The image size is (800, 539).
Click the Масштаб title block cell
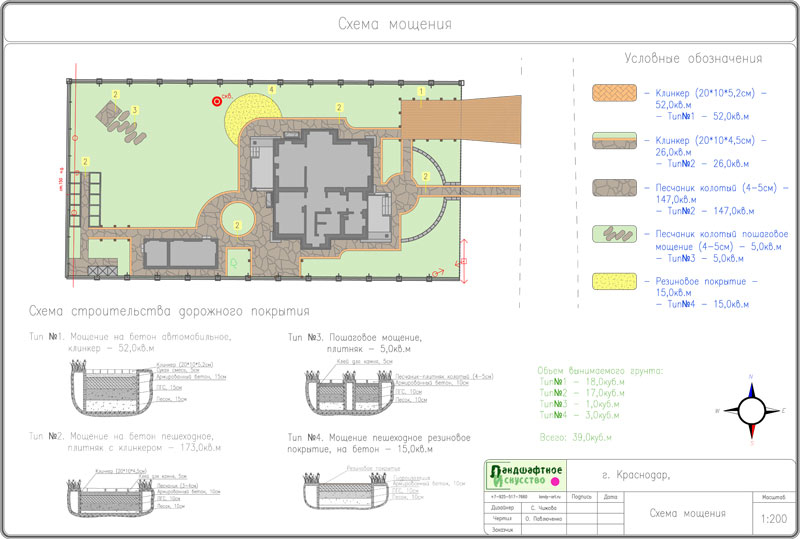(x=774, y=497)
